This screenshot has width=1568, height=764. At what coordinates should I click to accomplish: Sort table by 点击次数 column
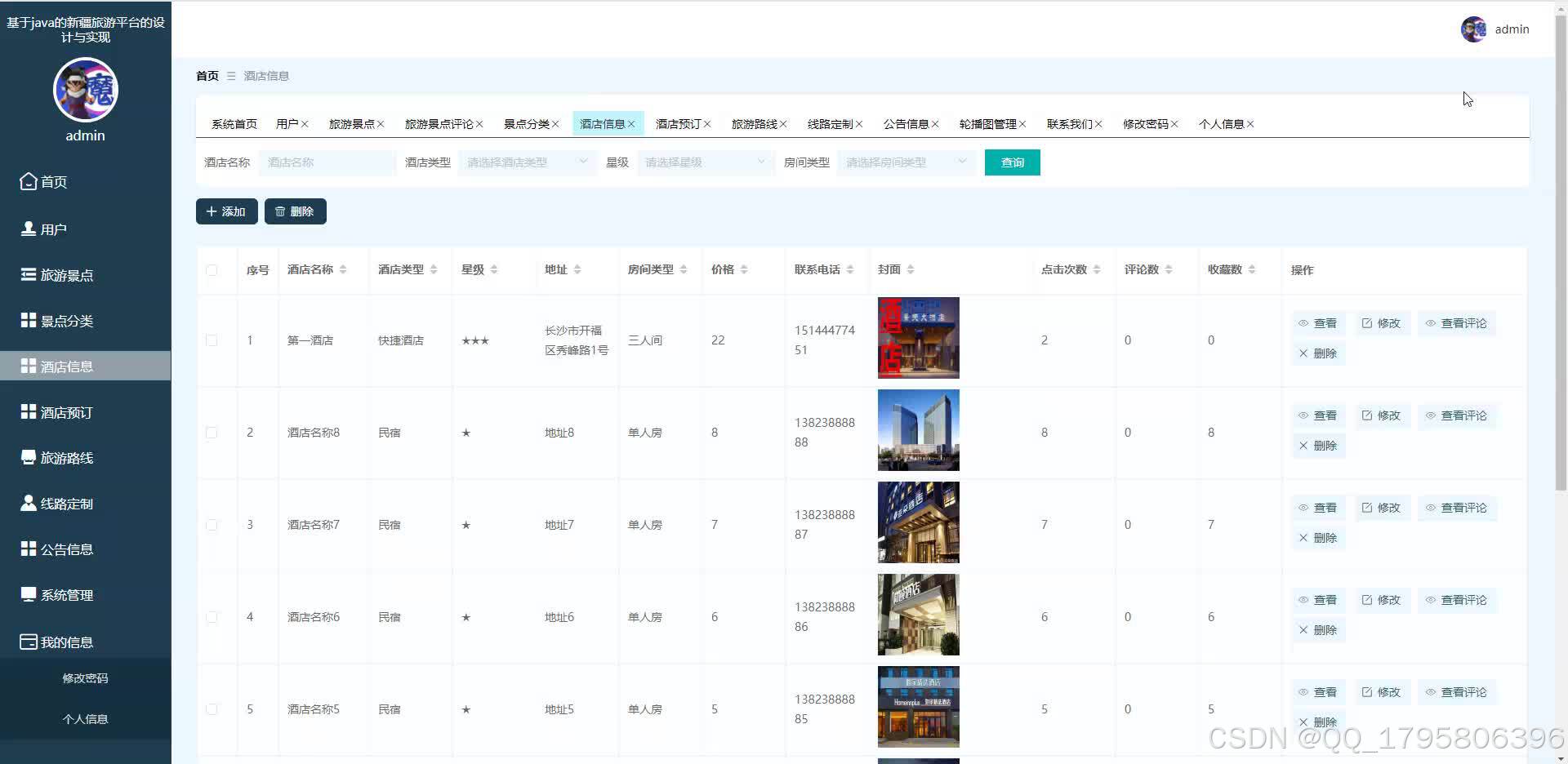tap(1097, 269)
